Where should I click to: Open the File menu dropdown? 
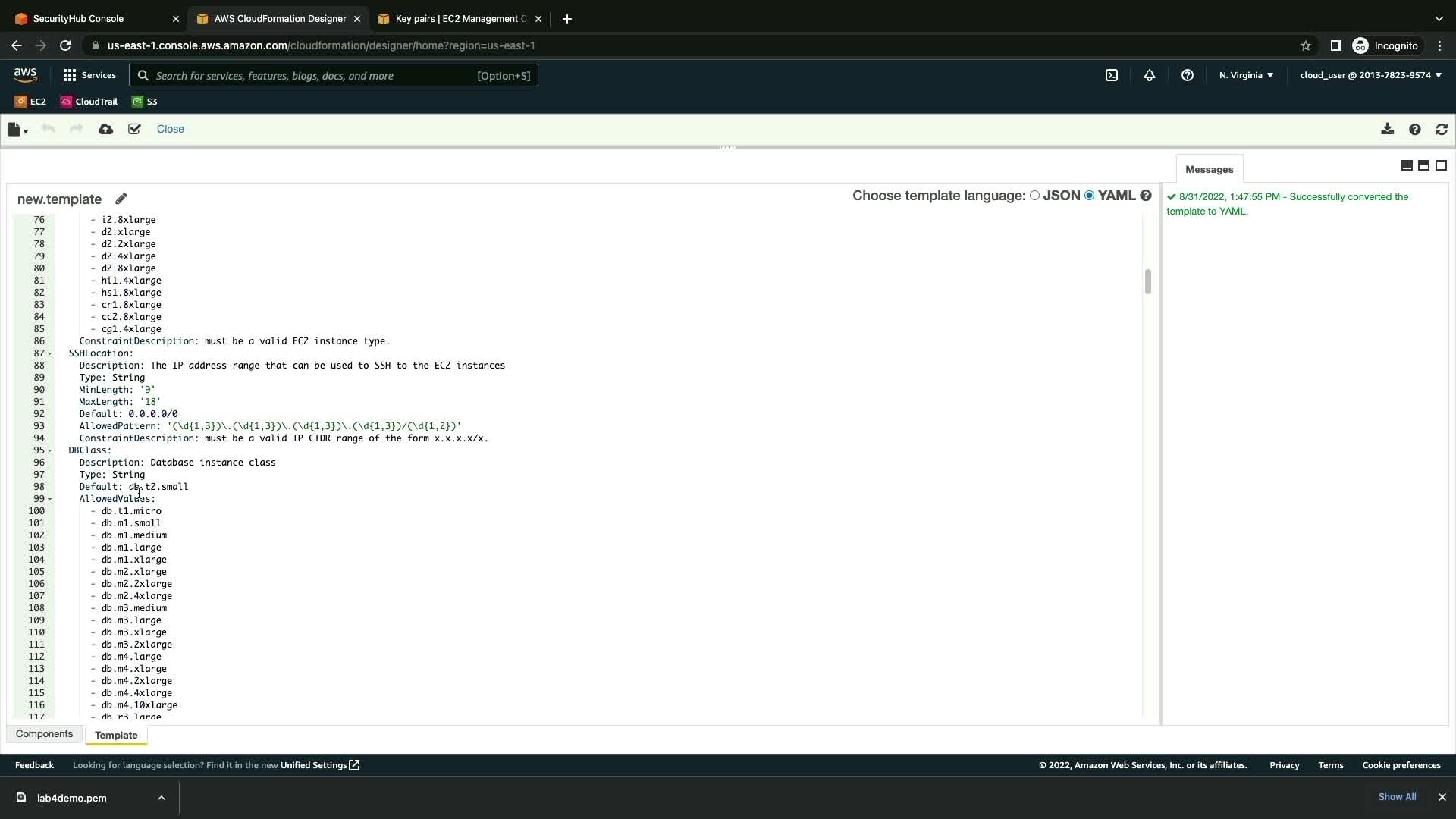(17, 130)
